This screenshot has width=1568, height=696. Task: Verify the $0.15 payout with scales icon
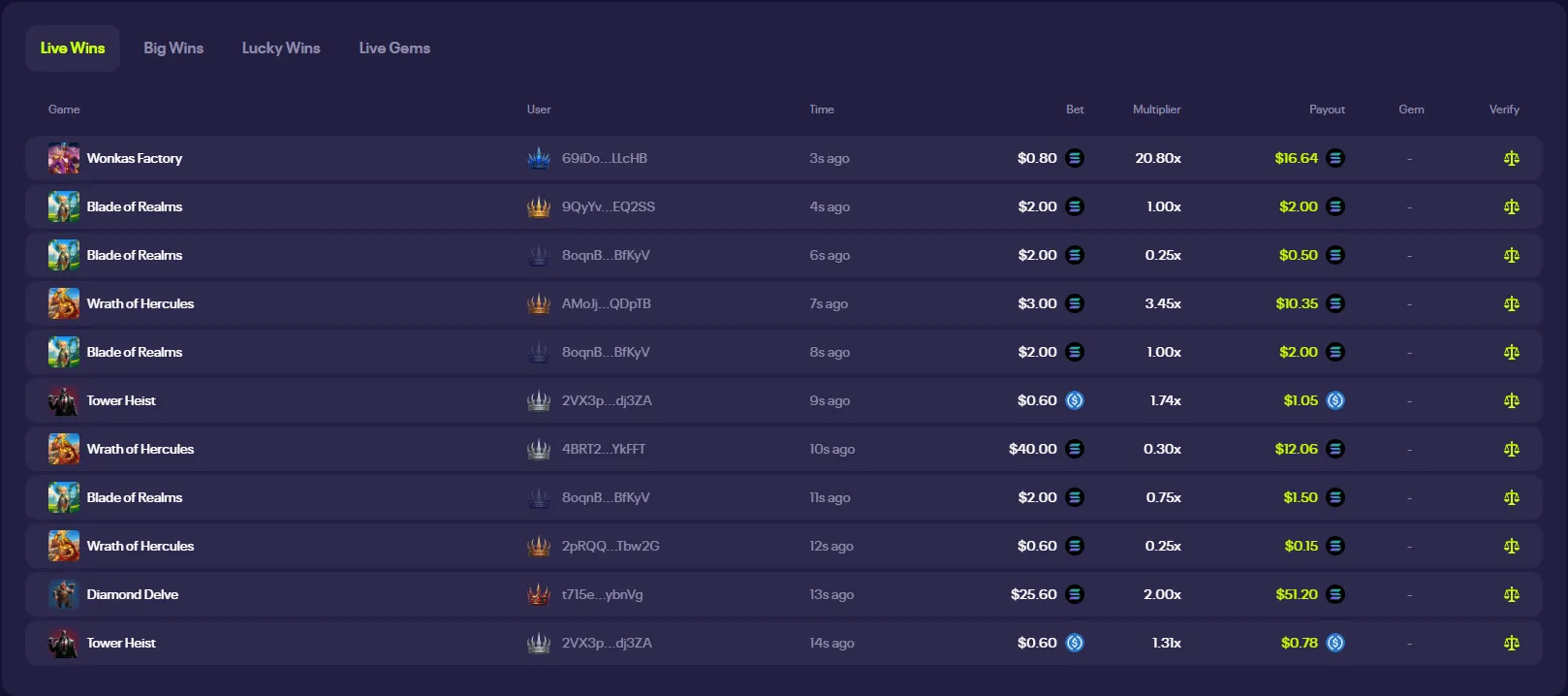[1511, 546]
